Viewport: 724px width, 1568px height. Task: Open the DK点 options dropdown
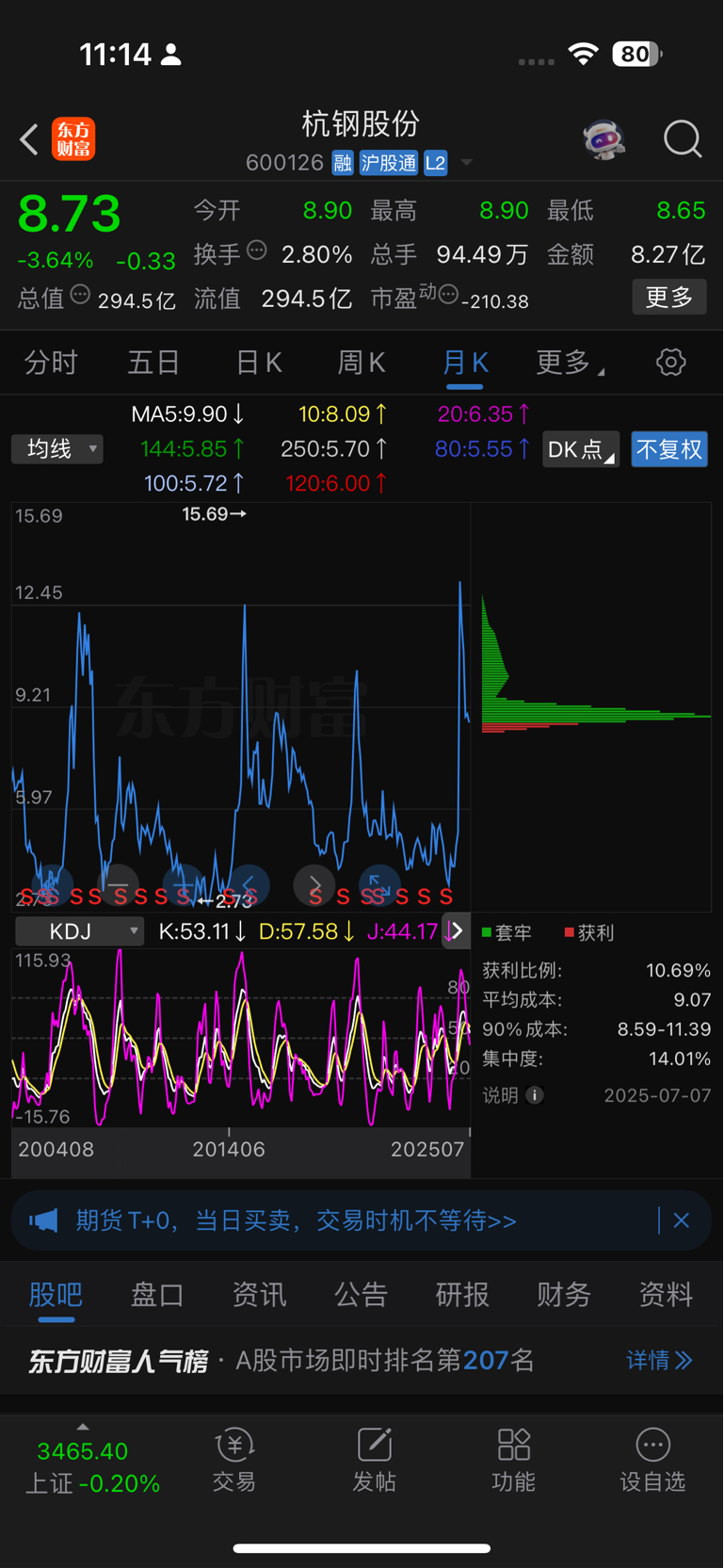click(x=580, y=449)
